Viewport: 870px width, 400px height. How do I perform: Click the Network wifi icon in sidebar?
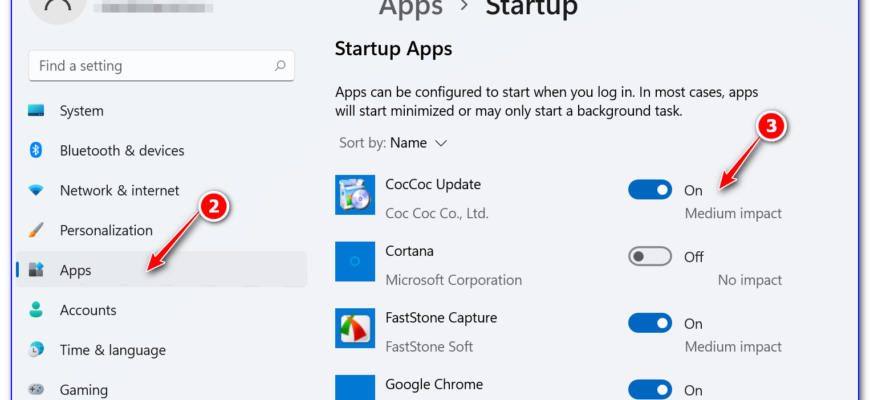[36, 190]
